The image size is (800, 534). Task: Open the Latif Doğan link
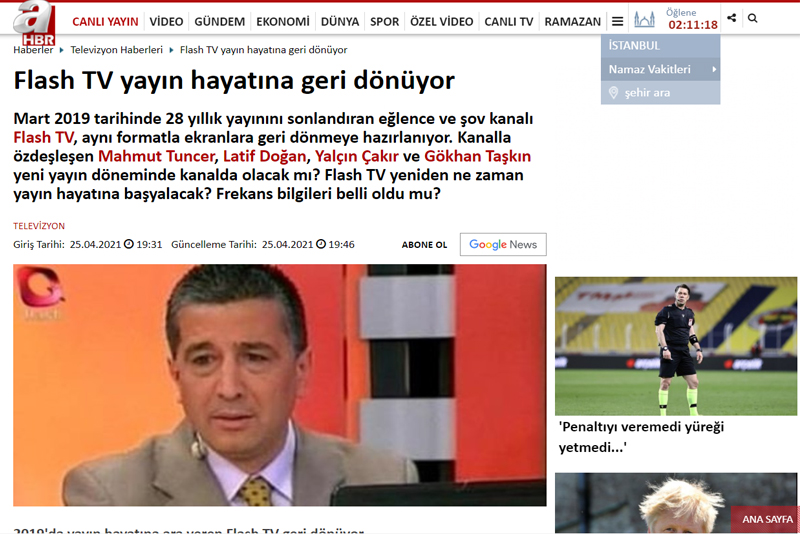point(264,157)
